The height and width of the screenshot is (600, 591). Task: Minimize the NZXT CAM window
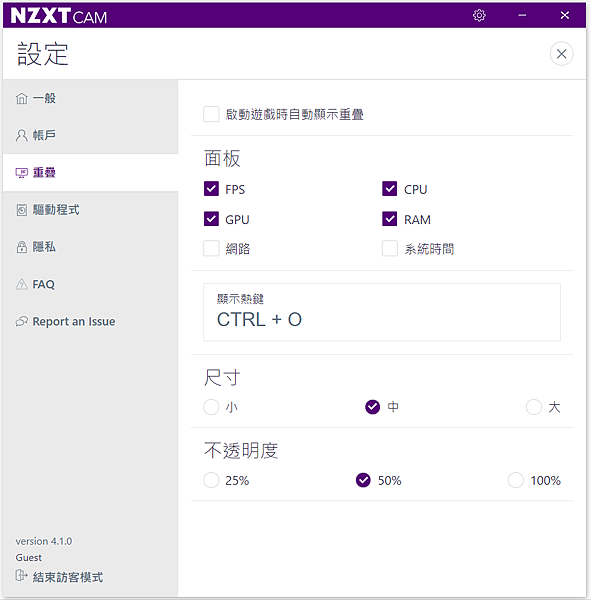click(x=522, y=15)
